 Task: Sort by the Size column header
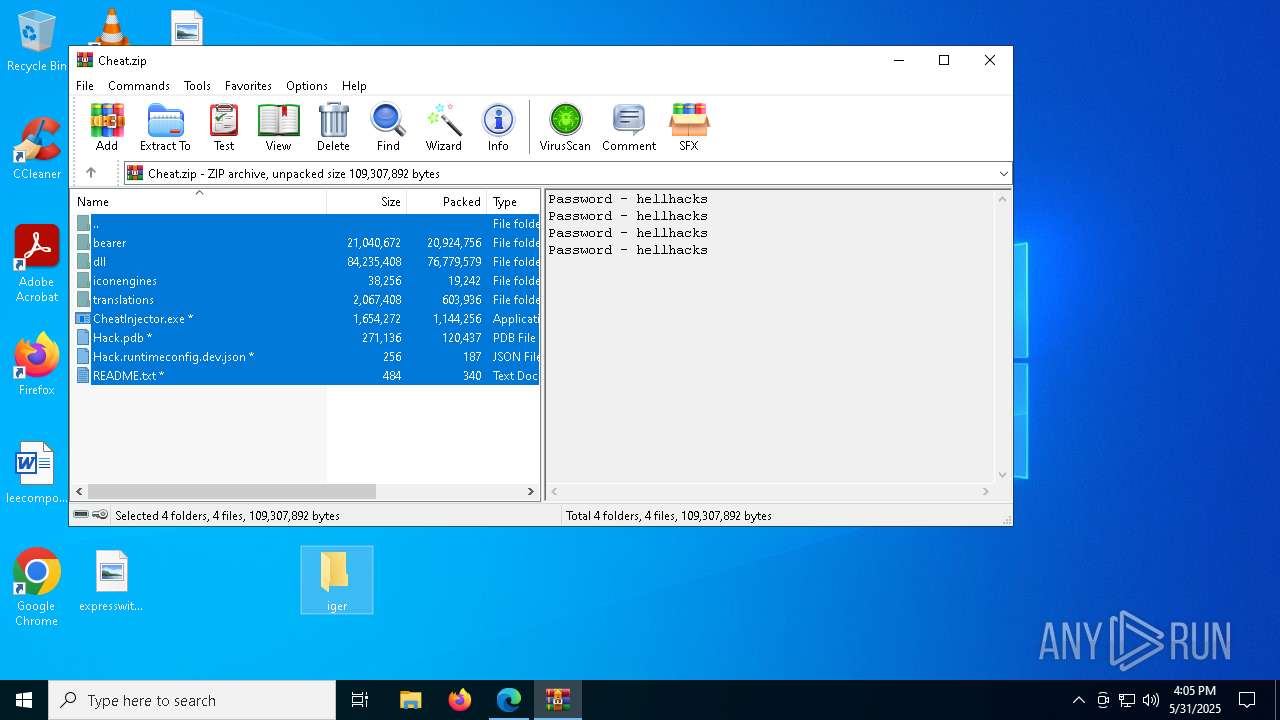[x=367, y=201]
